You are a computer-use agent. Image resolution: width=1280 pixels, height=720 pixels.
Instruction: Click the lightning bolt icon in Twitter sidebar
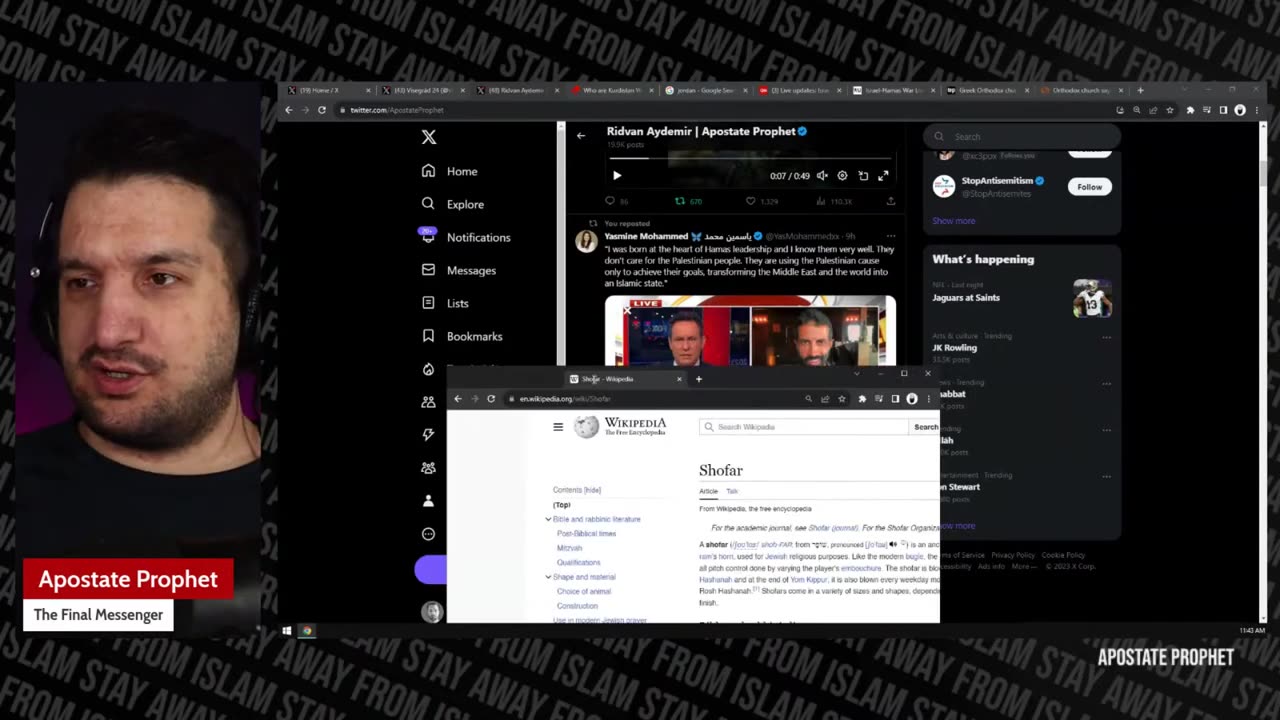[x=428, y=435]
